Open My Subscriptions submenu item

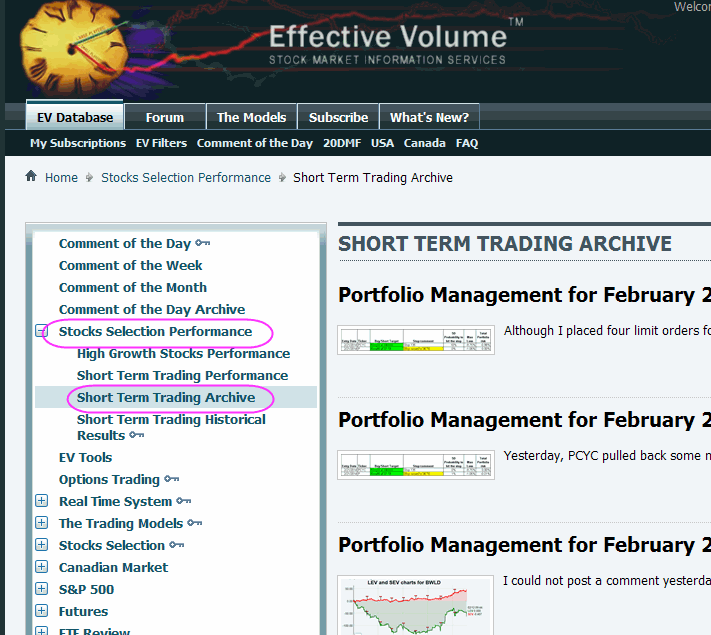78,143
